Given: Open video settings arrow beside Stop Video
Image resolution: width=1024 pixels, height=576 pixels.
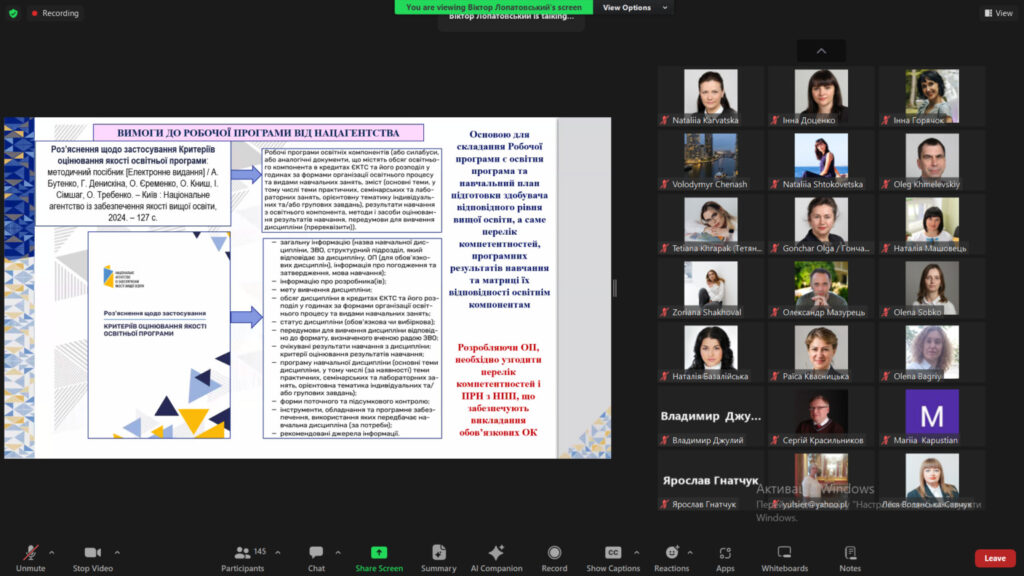Looking at the screenshot, I should [117, 552].
